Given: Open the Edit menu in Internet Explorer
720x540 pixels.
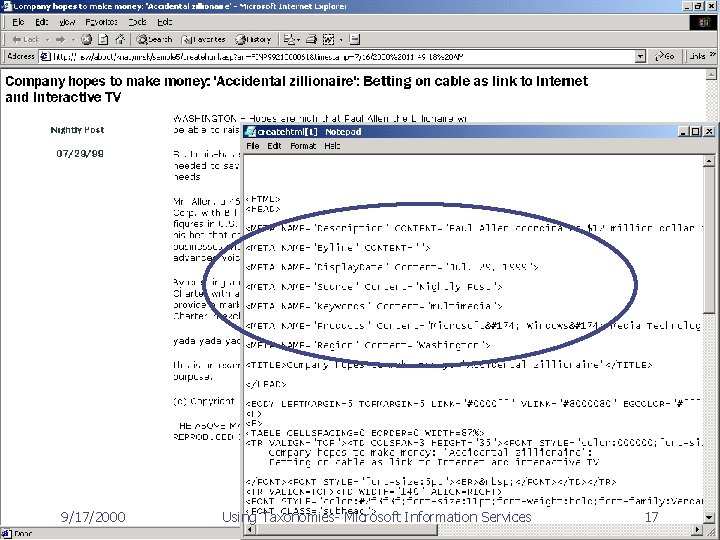Looking at the screenshot, I should (41, 22).
